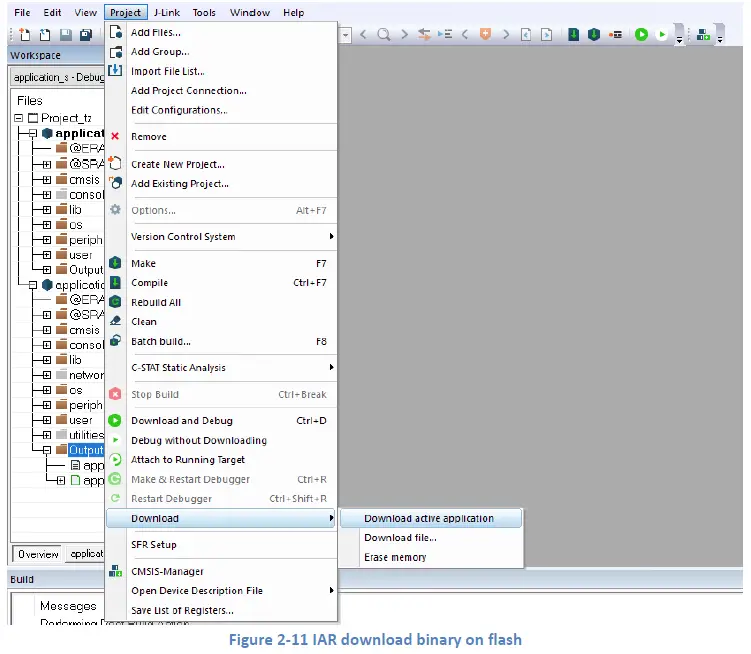Click the Make hexagon toolbar icon
The height and width of the screenshot is (654, 751).
pos(594,34)
